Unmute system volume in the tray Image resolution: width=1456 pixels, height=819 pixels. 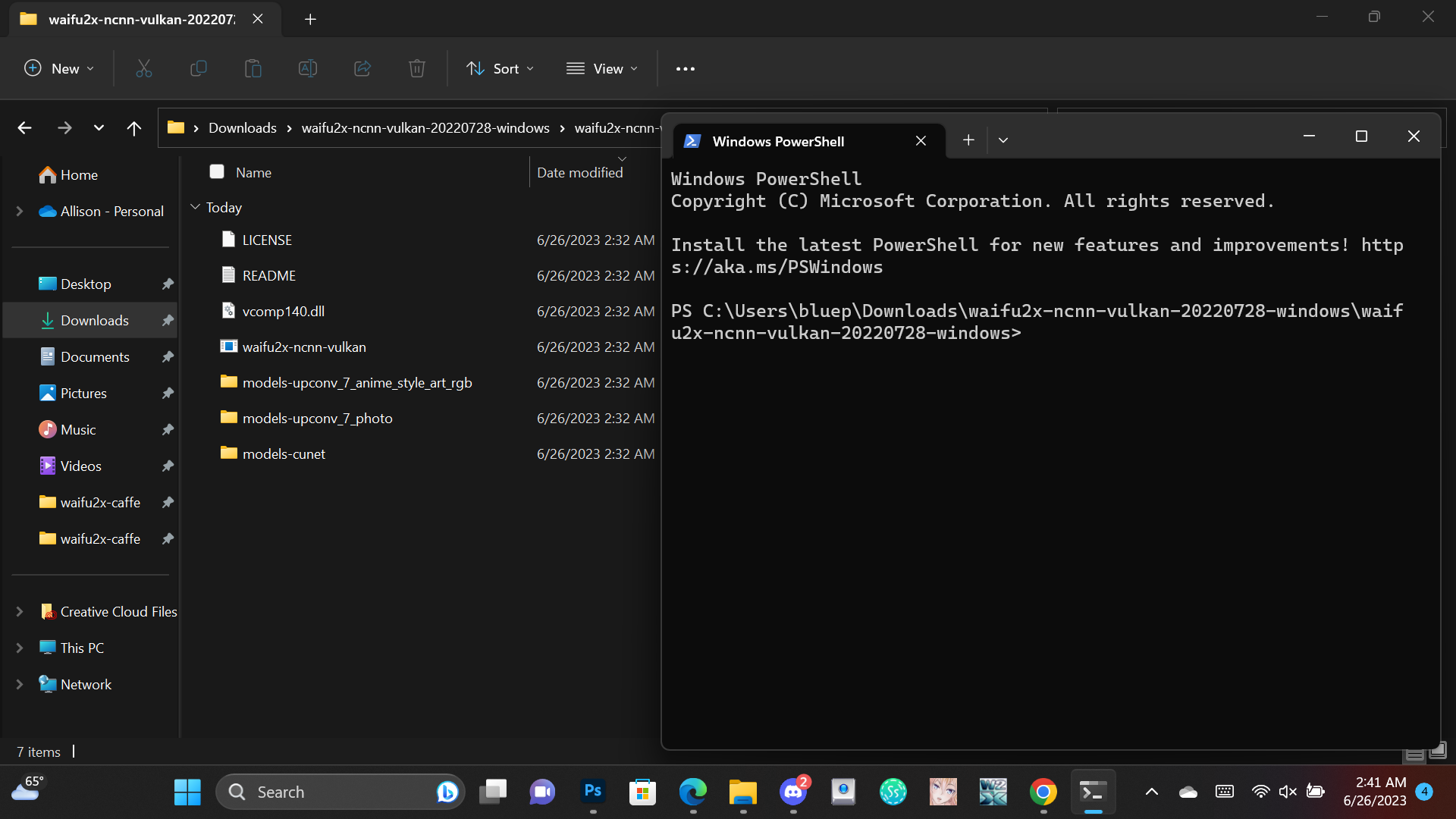point(1287,791)
